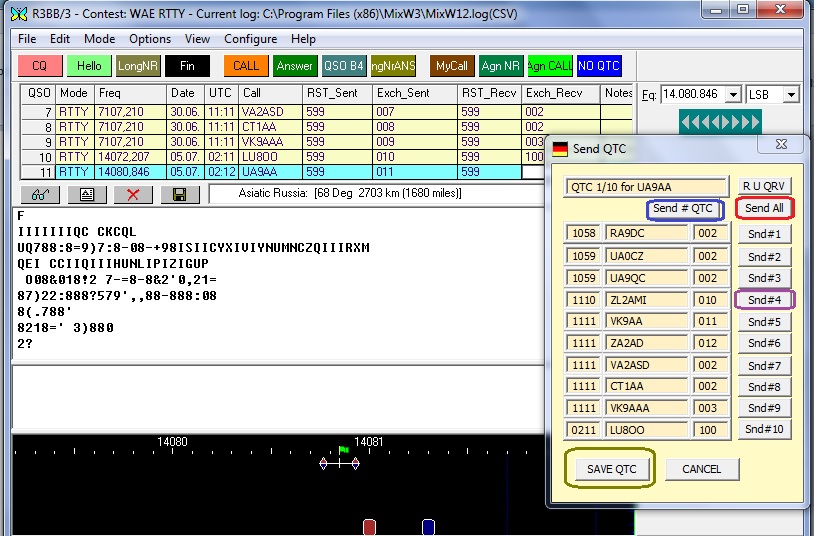Click the green flag tuning marker on the spectrum

pyautogui.click(x=344, y=451)
